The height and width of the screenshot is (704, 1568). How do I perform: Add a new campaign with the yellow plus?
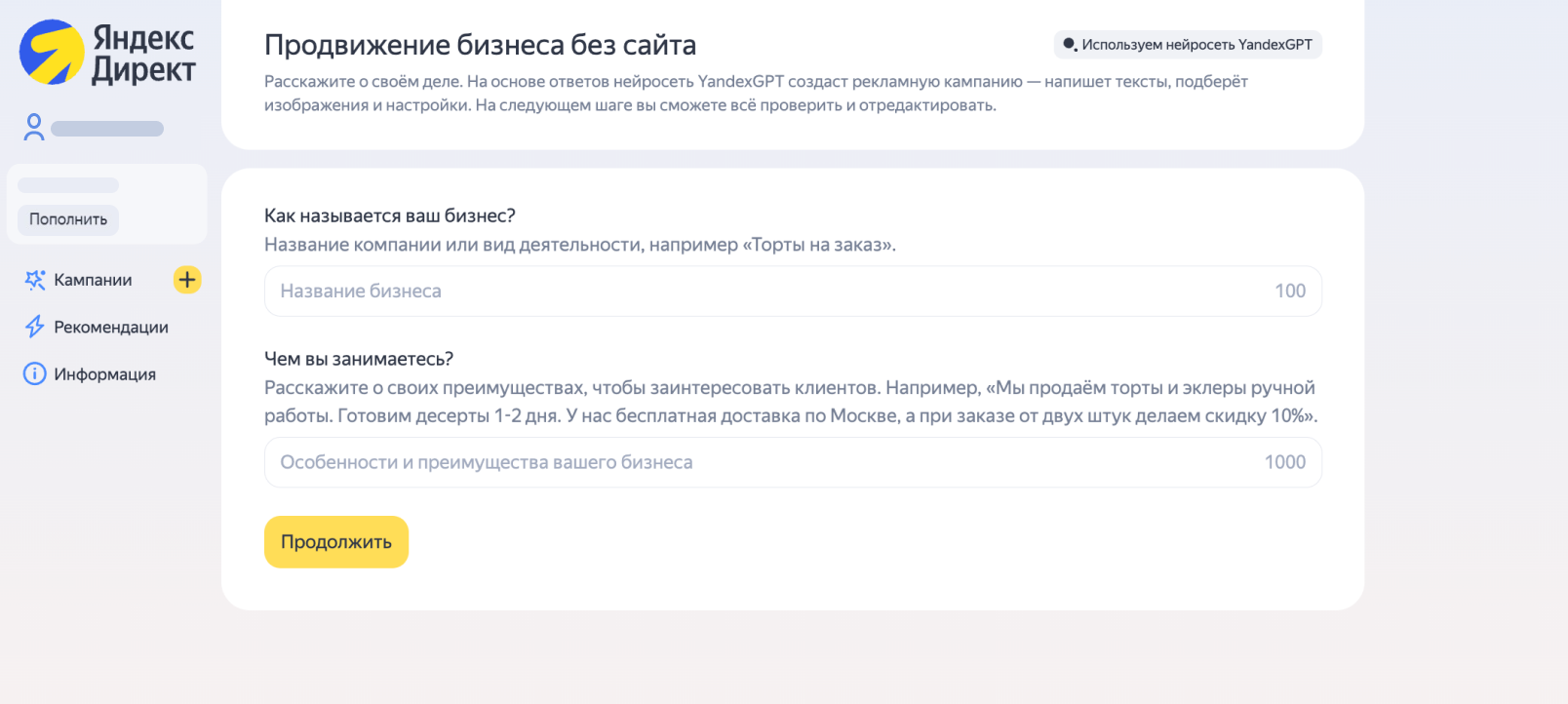point(187,280)
